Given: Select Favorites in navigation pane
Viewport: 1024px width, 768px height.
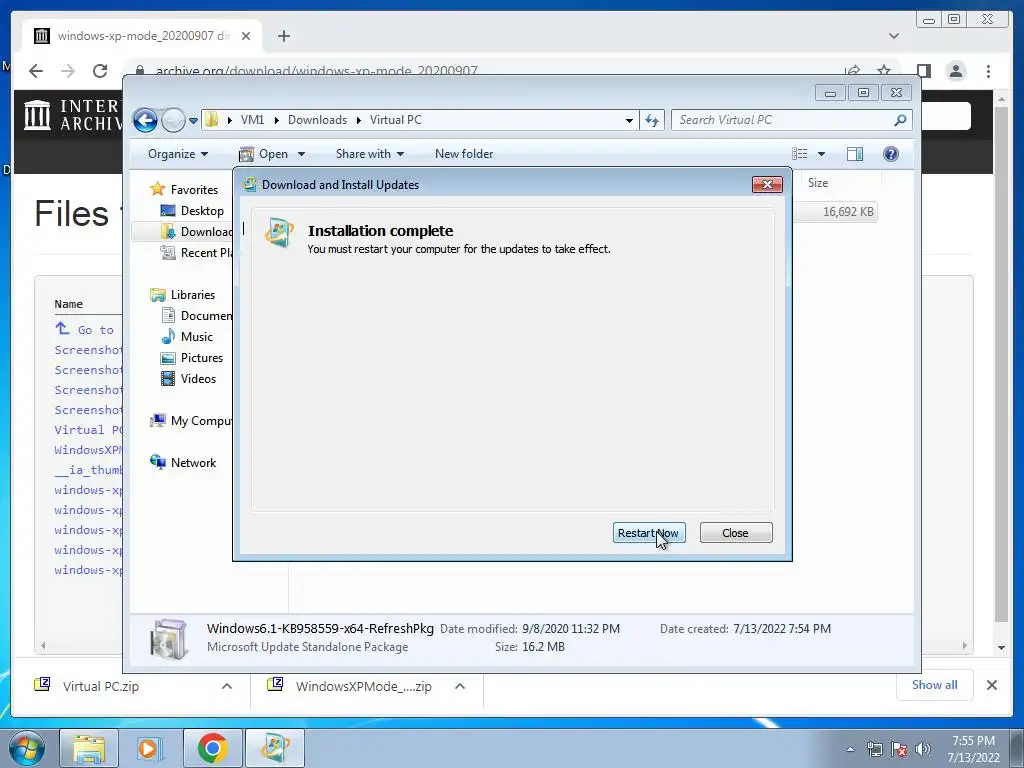Looking at the screenshot, I should (184, 189).
